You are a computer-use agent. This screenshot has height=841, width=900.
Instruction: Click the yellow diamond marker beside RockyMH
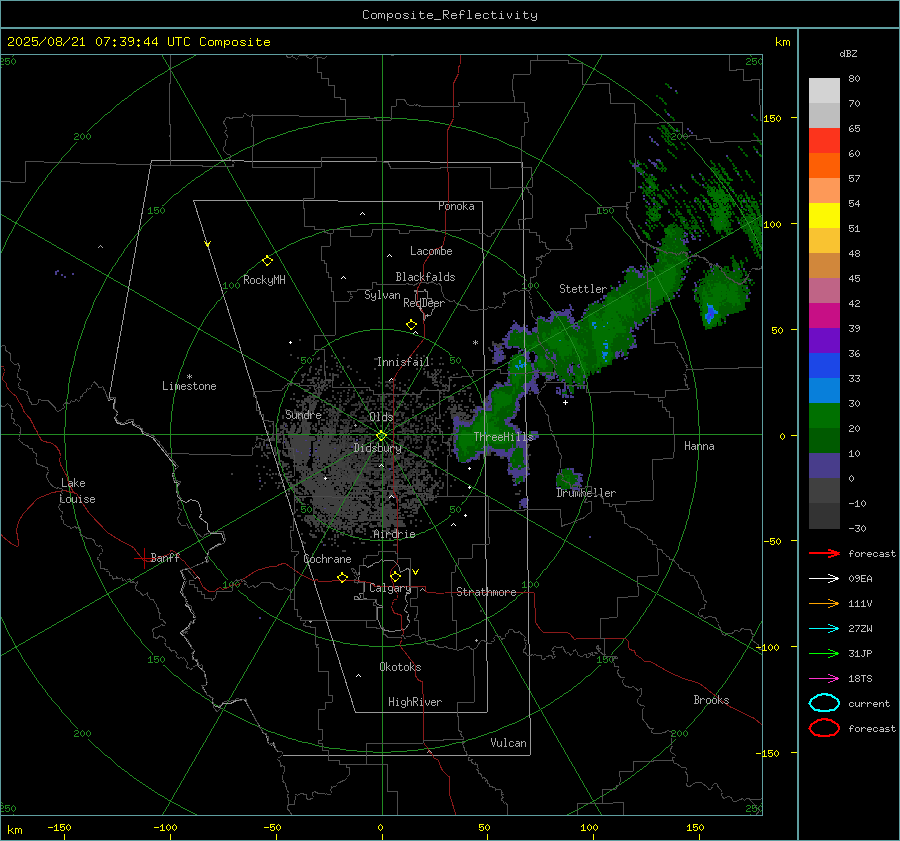pyautogui.click(x=267, y=261)
